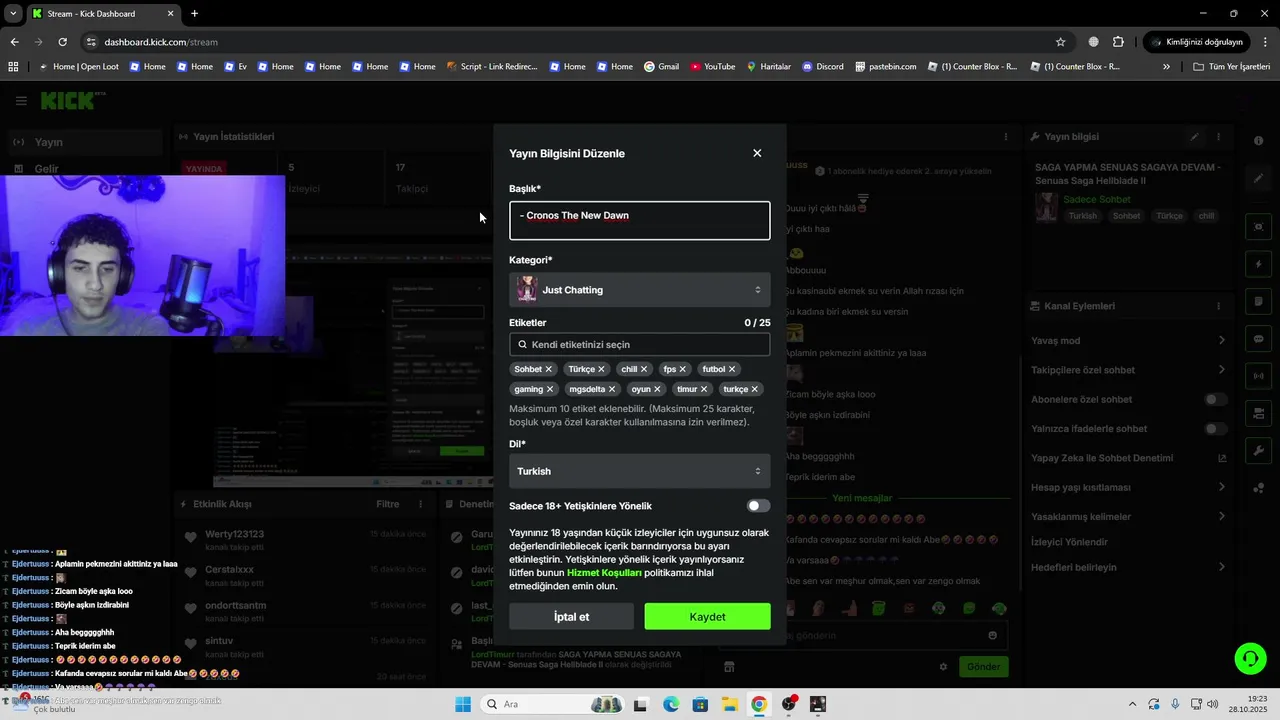
Task: Open the broadcast signal icon in right sidebar
Action: point(1259,376)
